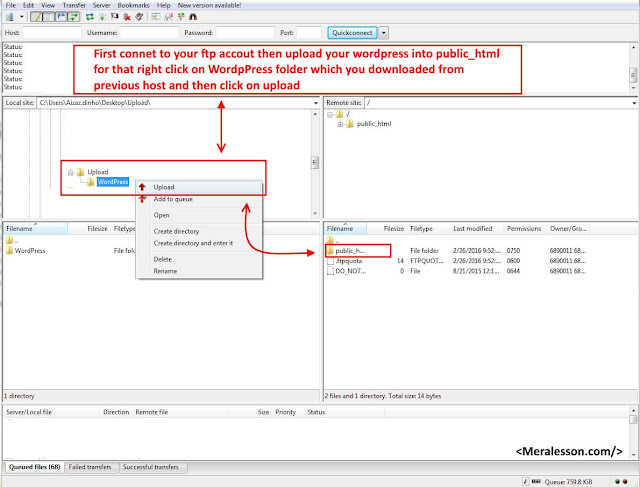Viewport: 640px width, 487px height.
Task: Select the WordPress folder in local tree
Action: coord(113,182)
